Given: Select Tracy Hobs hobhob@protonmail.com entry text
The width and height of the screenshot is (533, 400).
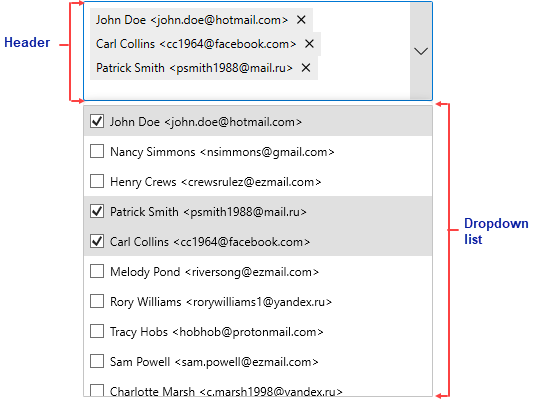Looking at the screenshot, I should coord(217,332).
